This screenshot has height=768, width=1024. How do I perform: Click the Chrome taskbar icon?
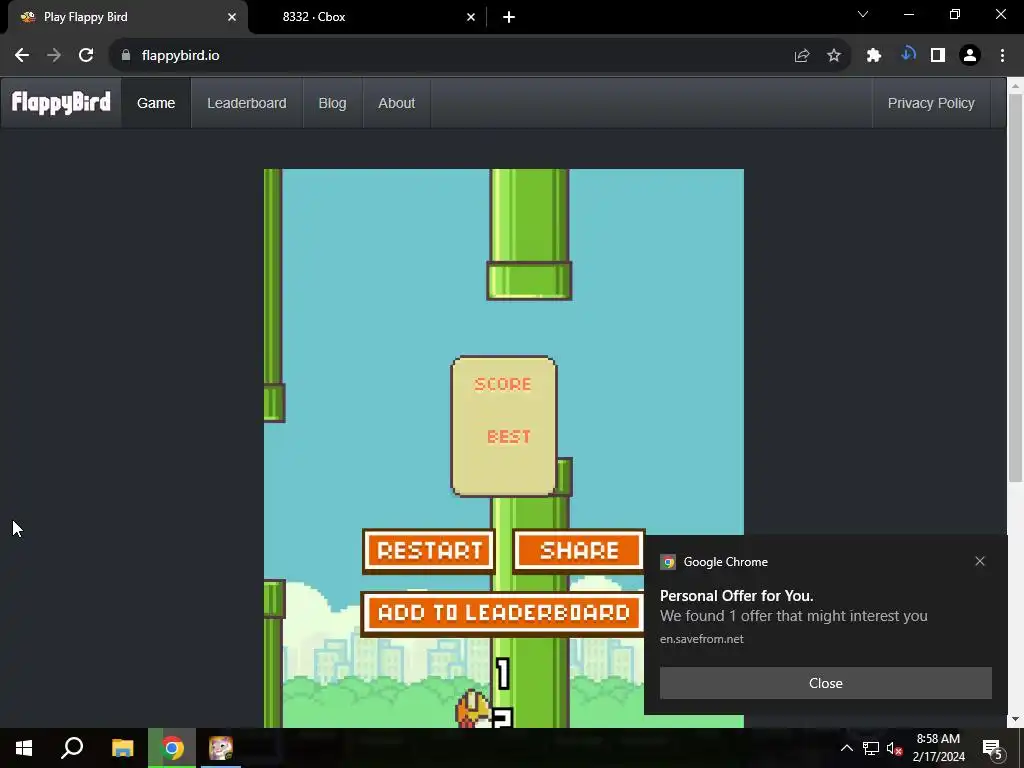coord(172,748)
